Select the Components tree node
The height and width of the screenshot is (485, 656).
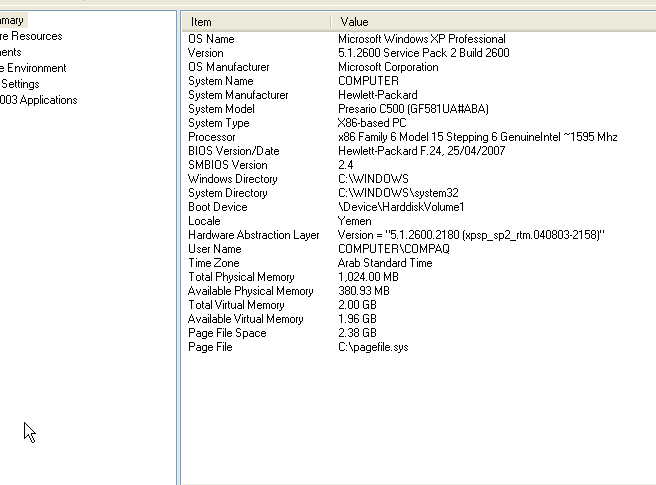[x=11, y=52]
